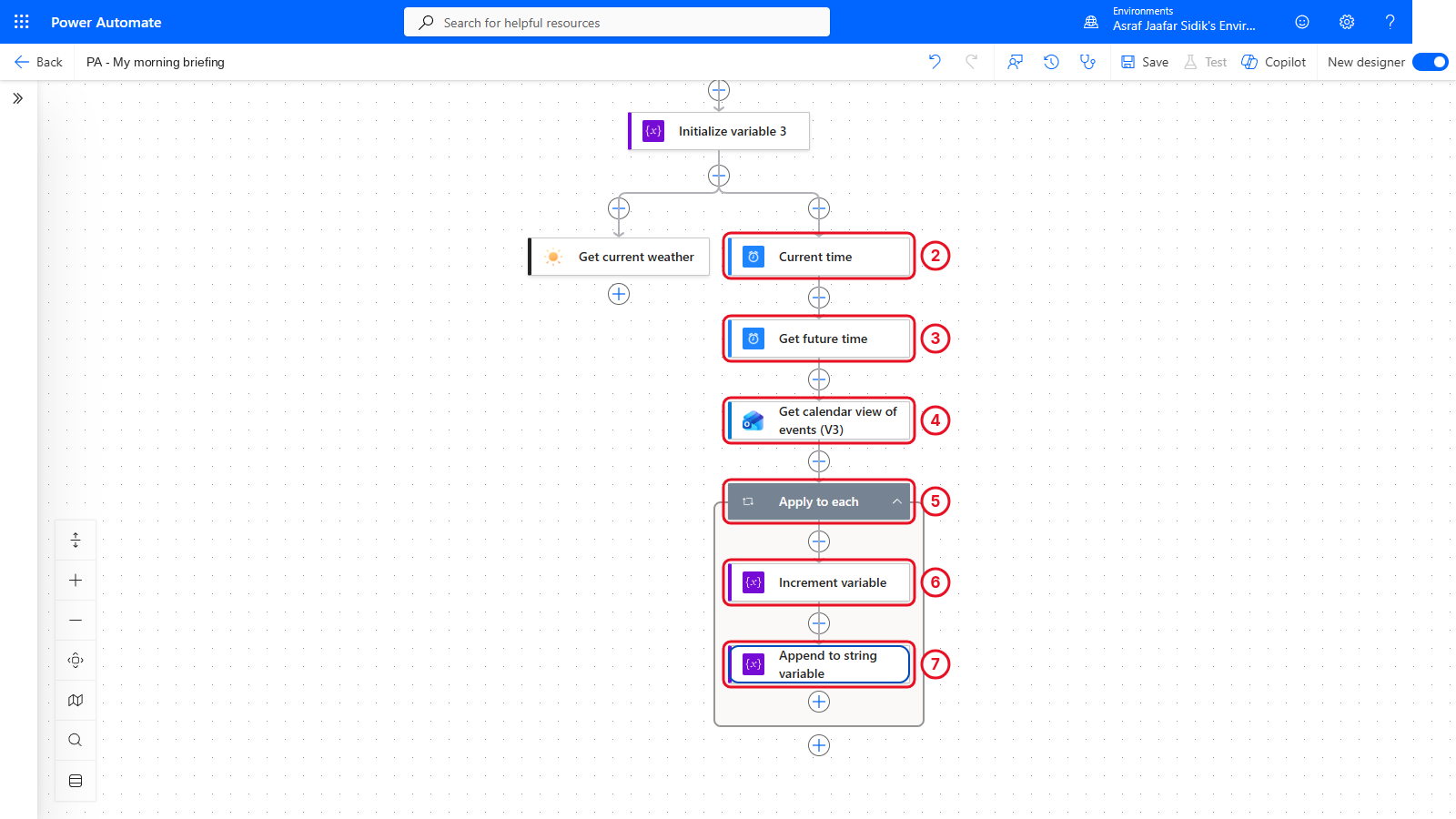Click the collapse/expand vertical arrows control
Screen dimensions: 1456x819
click(76, 541)
